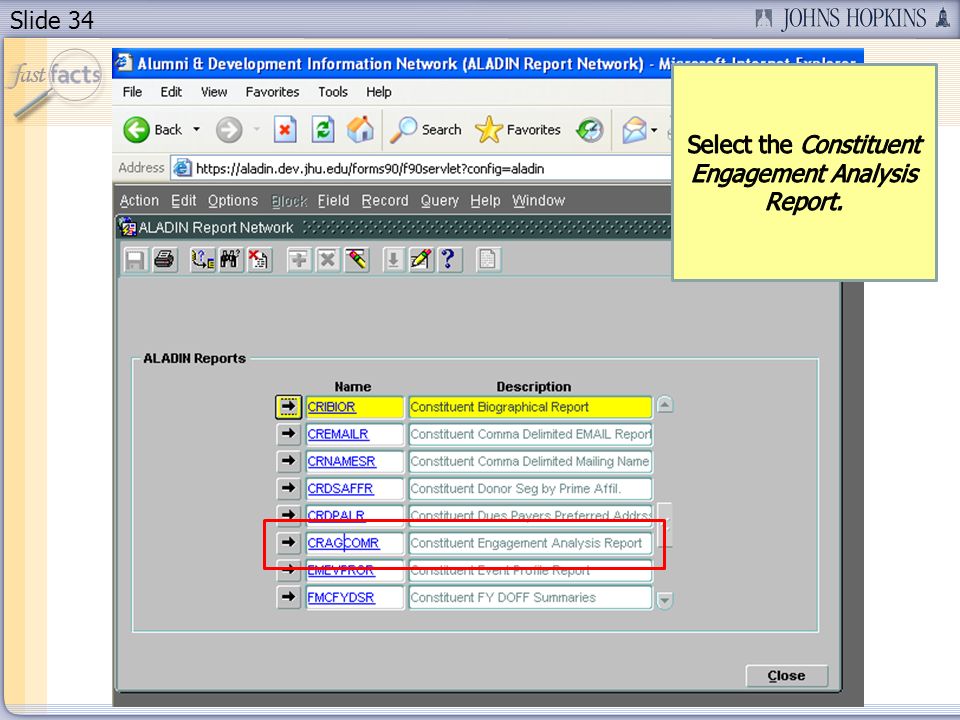Click the Close button at bottom right

(787, 676)
